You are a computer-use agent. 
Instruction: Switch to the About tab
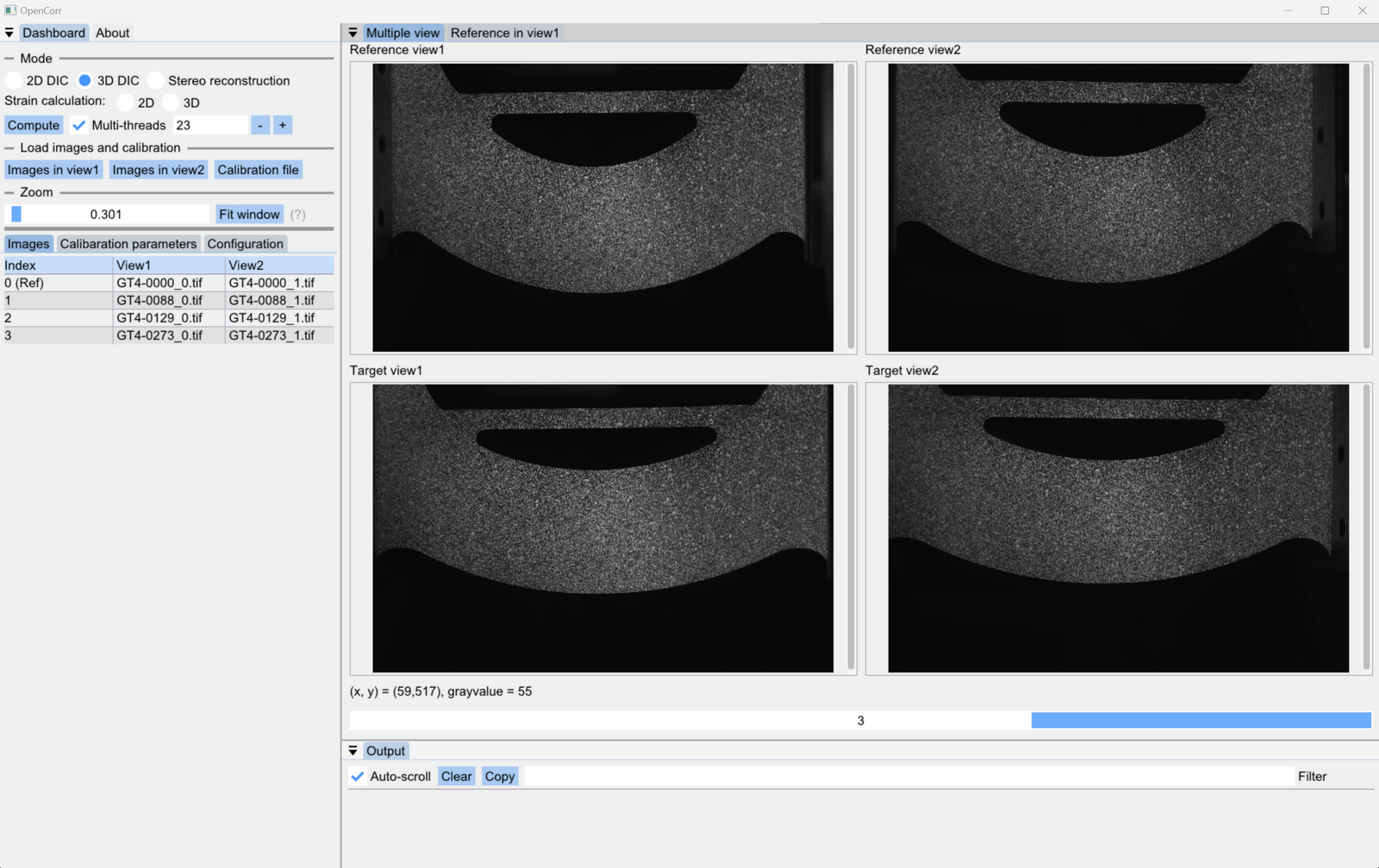pyautogui.click(x=112, y=32)
